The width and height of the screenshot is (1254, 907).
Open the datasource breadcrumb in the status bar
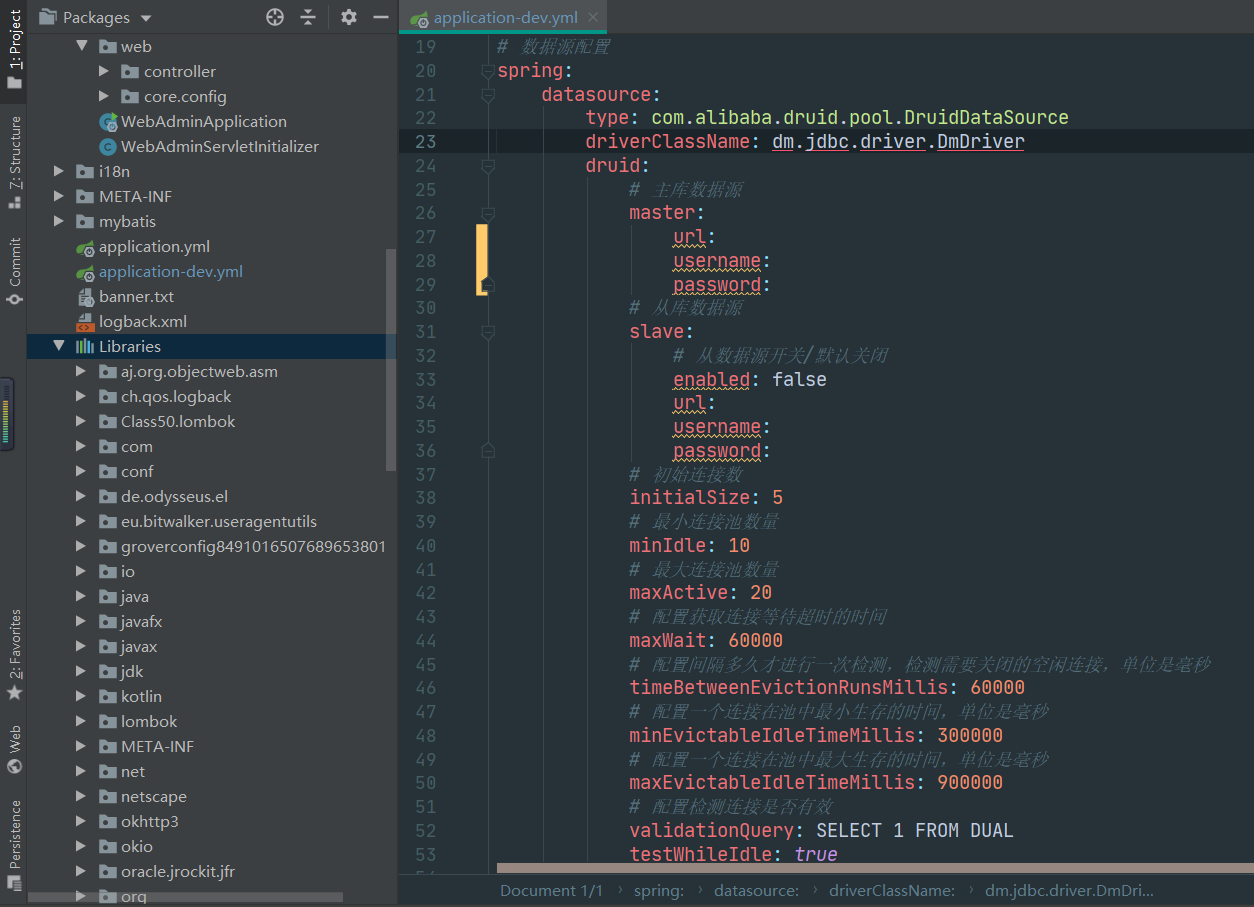pos(756,890)
